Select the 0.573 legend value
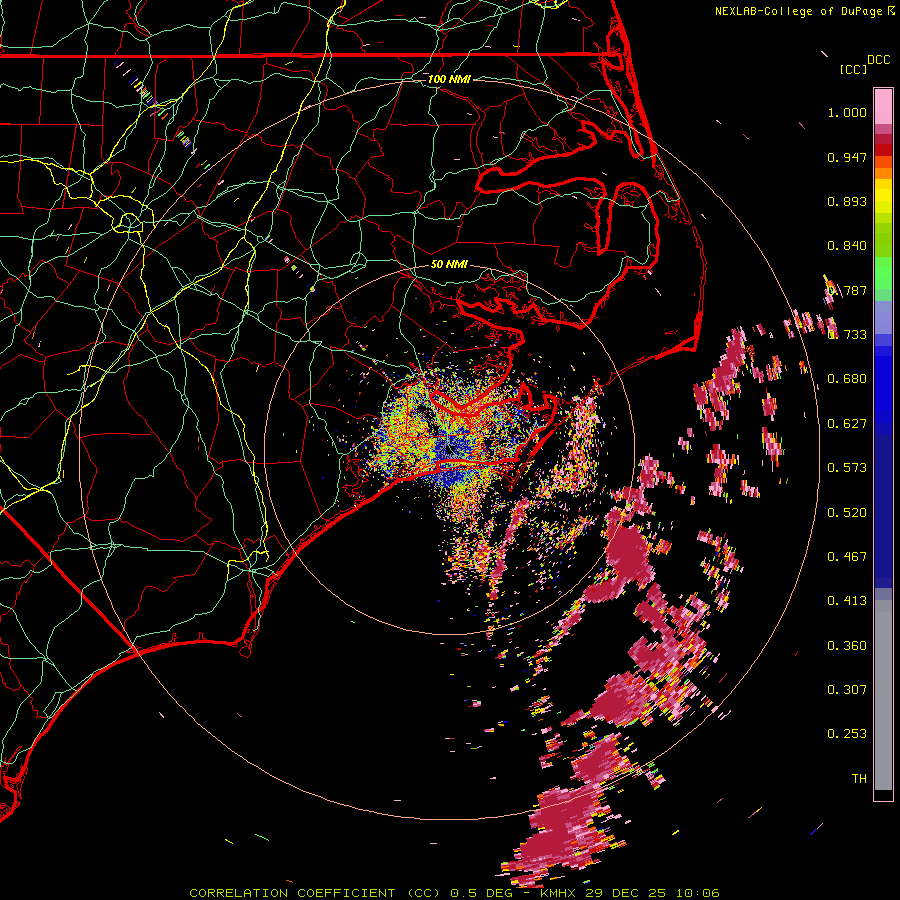The width and height of the screenshot is (900, 900). click(x=847, y=468)
